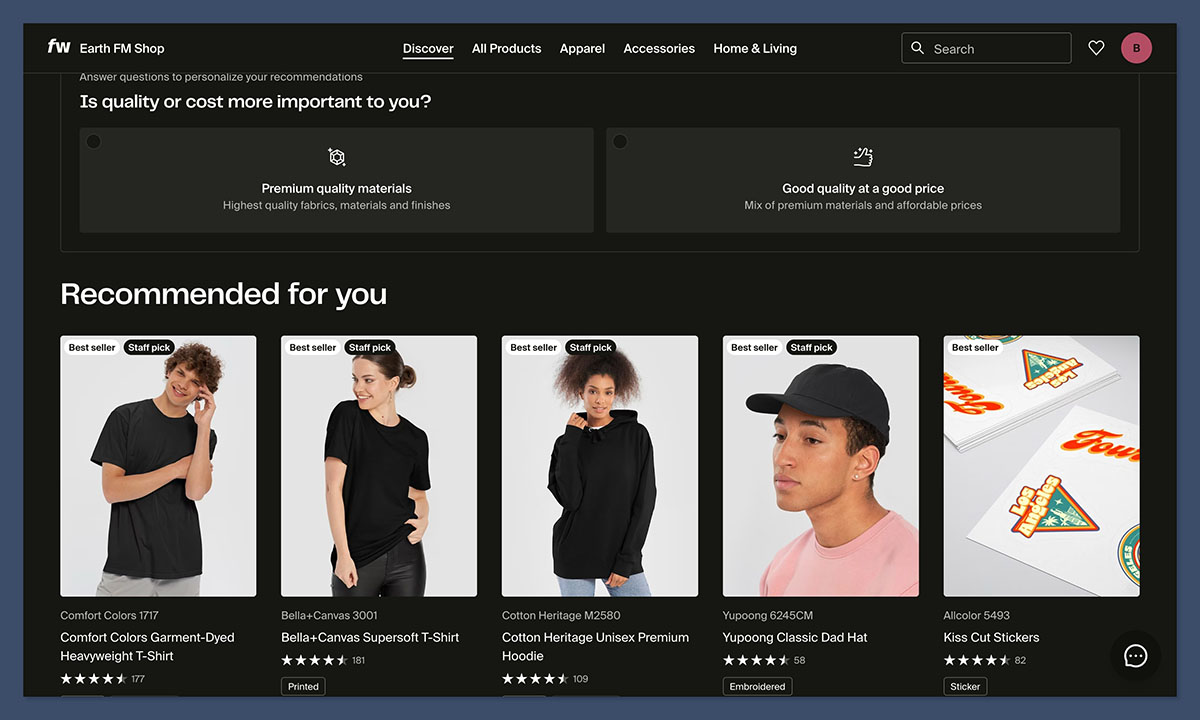
Task: Click the good price sparkle hand icon
Action: point(863,157)
